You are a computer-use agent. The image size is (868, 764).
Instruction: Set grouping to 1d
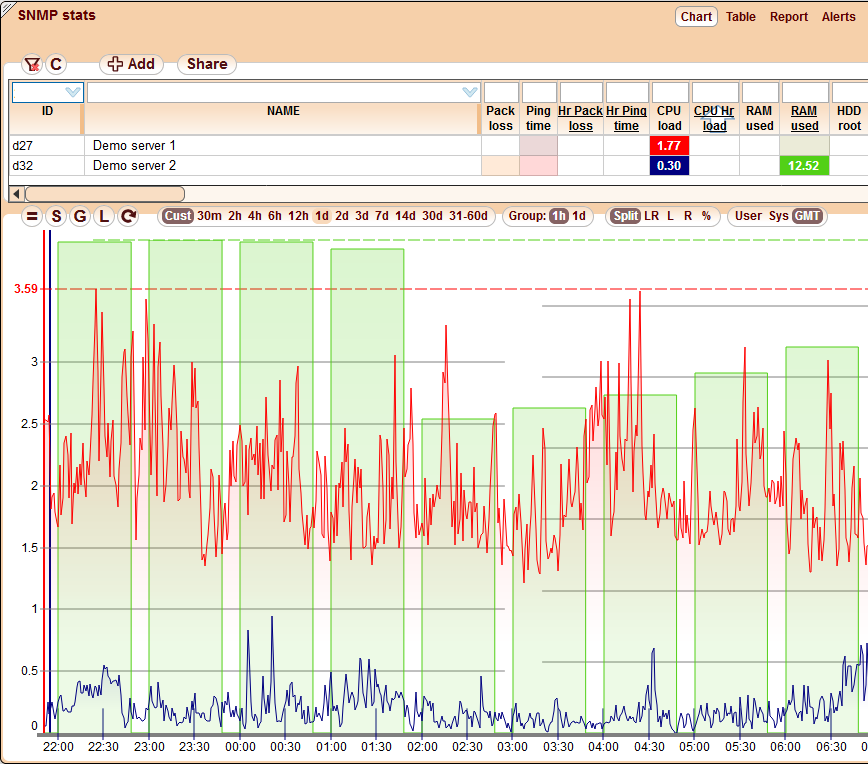pyautogui.click(x=579, y=216)
